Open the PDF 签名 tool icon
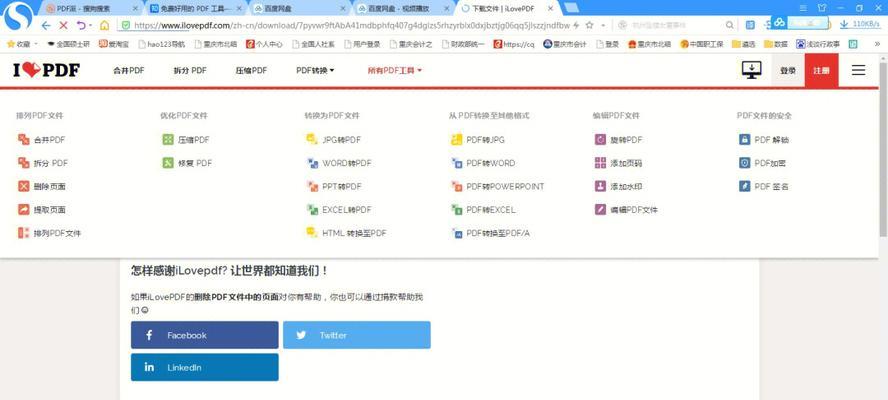Image resolution: width=888 pixels, height=400 pixels. [x=745, y=186]
